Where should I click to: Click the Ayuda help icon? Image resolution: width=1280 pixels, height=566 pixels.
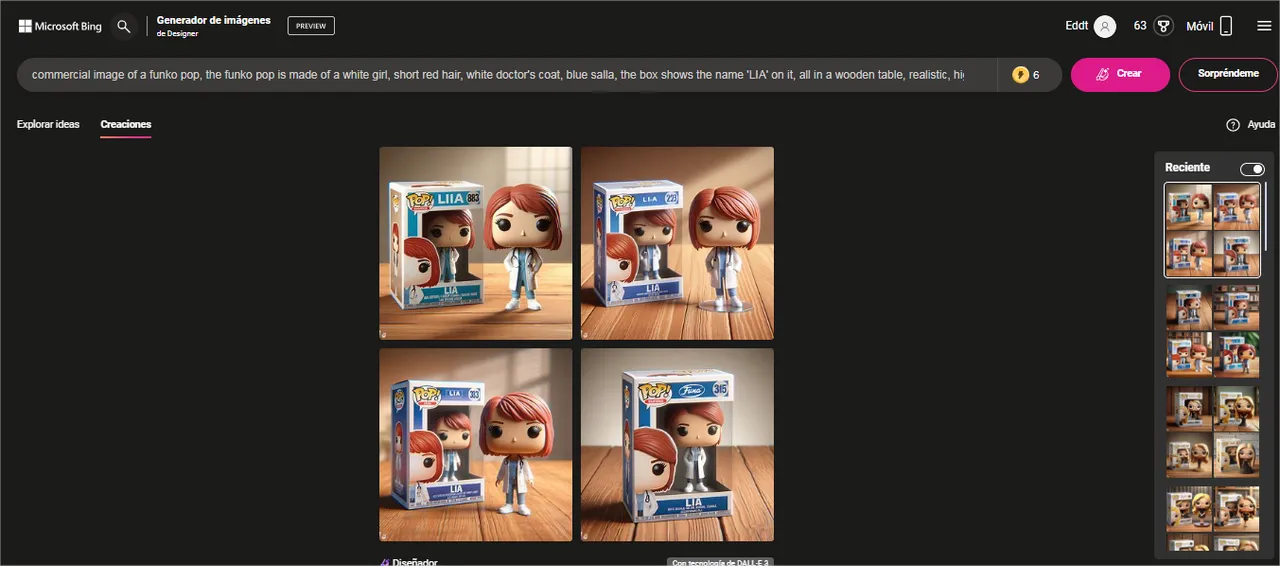[1233, 125]
